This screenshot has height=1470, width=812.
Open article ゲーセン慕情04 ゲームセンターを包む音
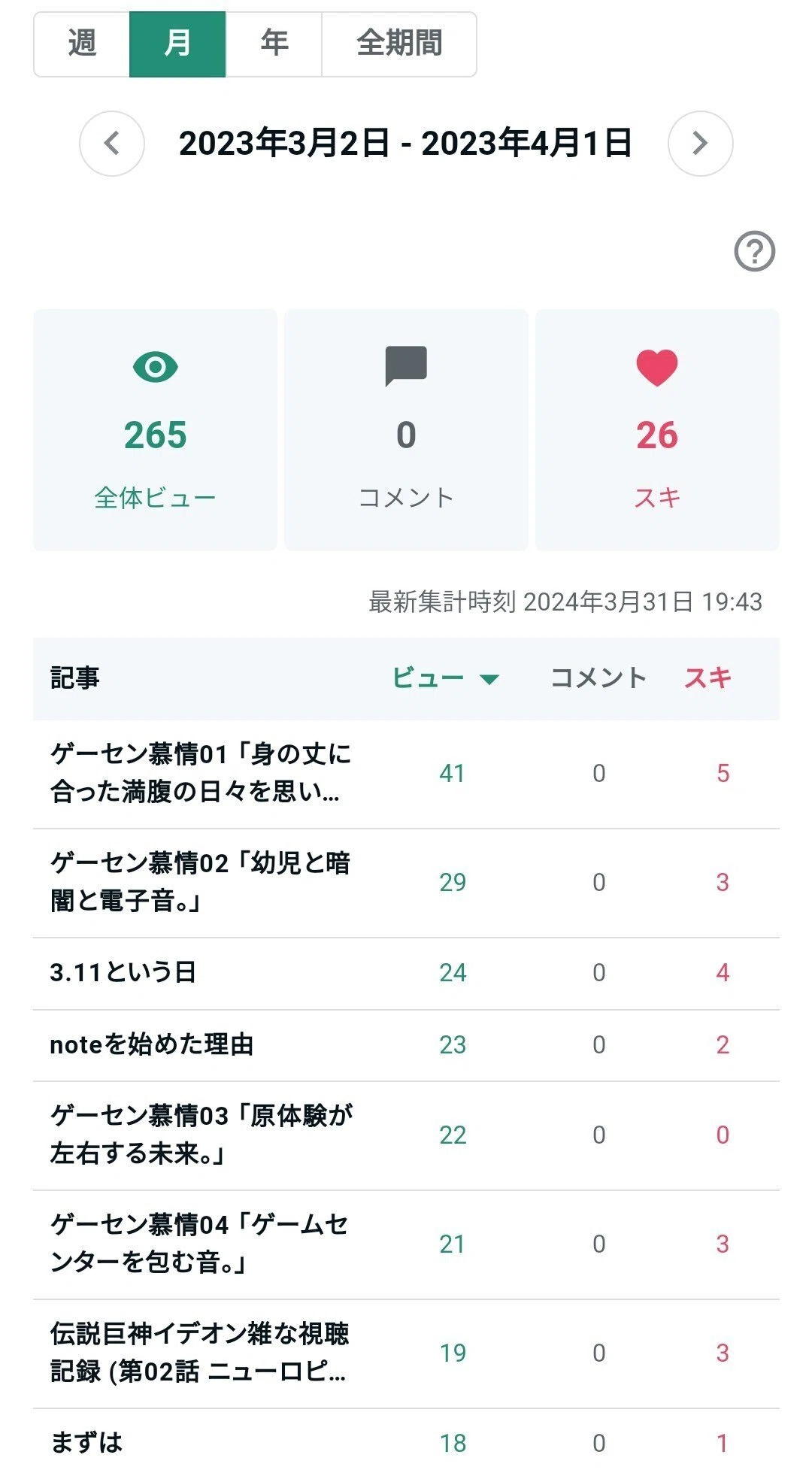(x=406, y=1244)
